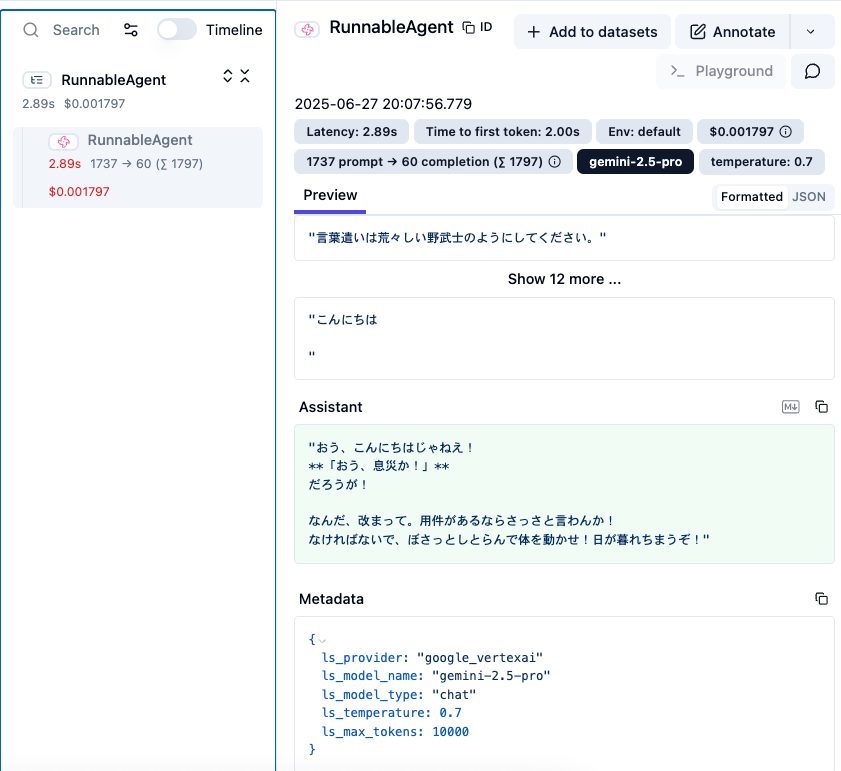Copy the Assistant message content
841x771 pixels.
(x=821, y=407)
